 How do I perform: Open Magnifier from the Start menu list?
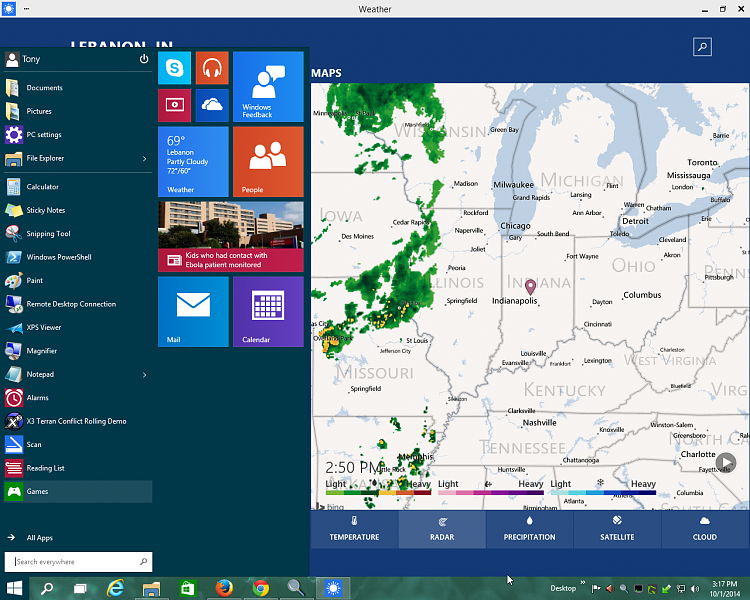click(x=78, y=351)
